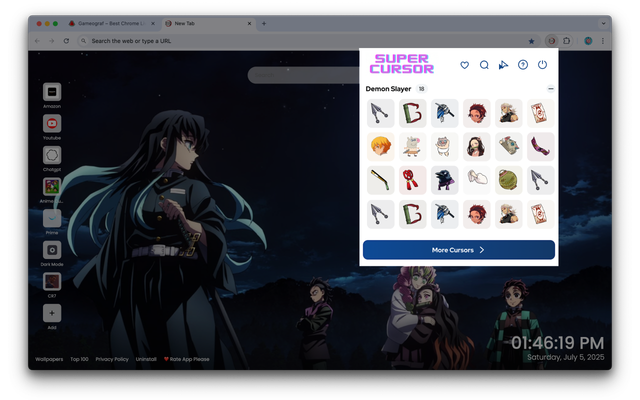Click the Super Cursor logo
This screenshot has width=640, height=400.
coord(402,64)
